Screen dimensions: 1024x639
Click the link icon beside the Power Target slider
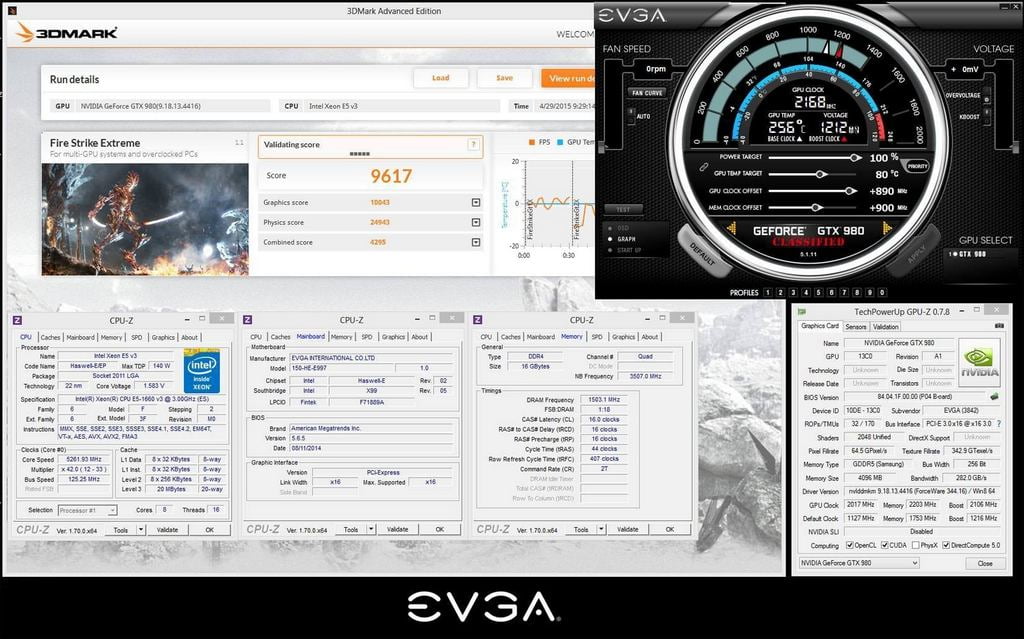click(x=703, y=166)
